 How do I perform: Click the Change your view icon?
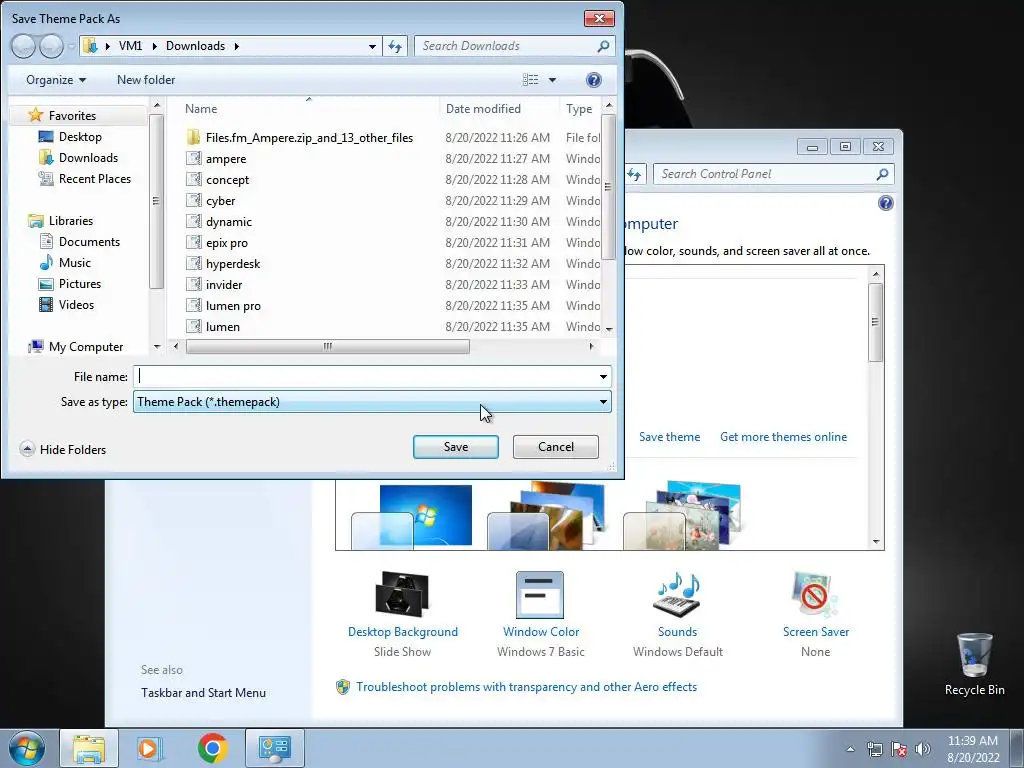[x=530, y=80]
